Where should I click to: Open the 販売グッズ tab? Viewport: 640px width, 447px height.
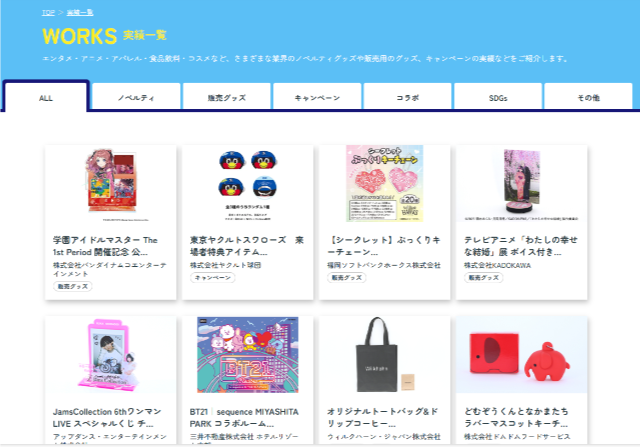227,97
